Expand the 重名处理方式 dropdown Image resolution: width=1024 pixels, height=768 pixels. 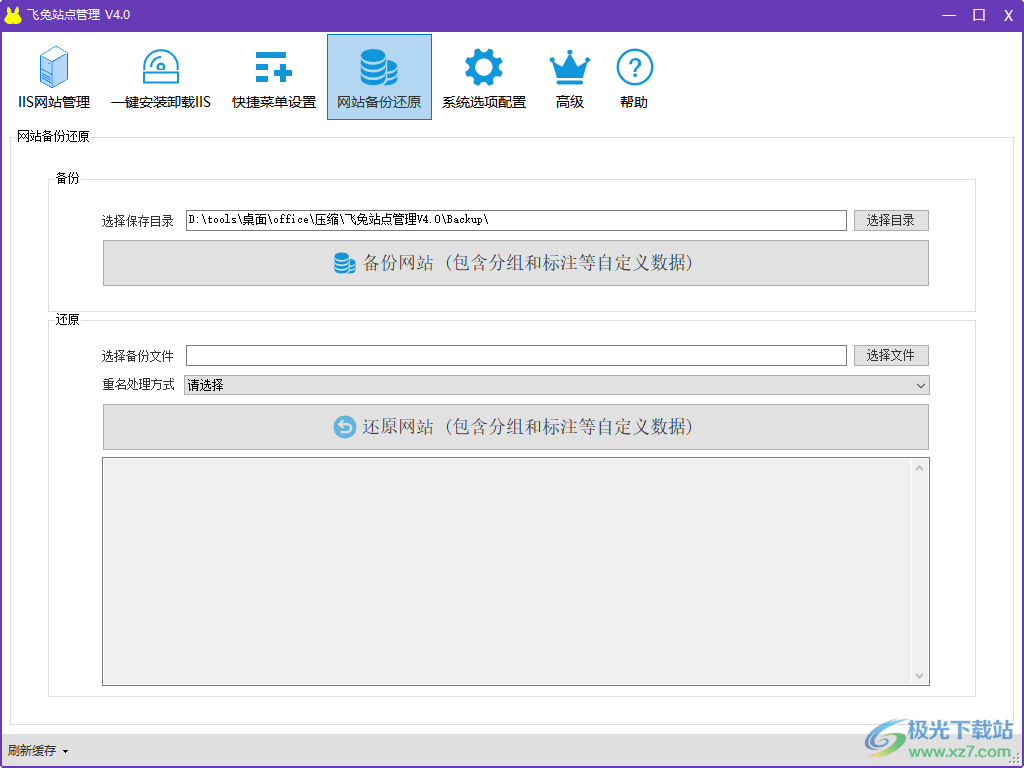click(x=920, y=385)
